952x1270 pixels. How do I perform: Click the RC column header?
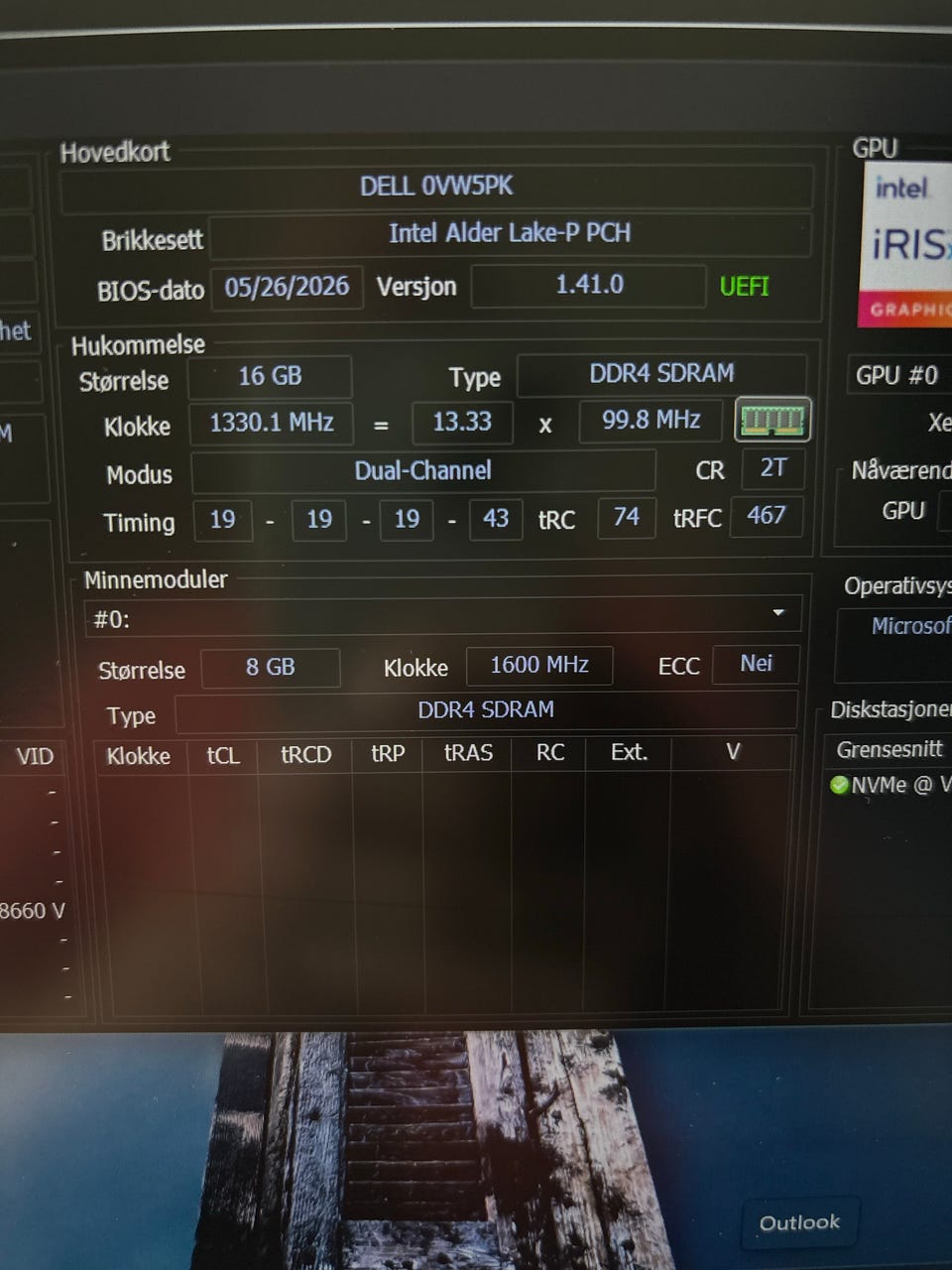(x=550, y=753)
